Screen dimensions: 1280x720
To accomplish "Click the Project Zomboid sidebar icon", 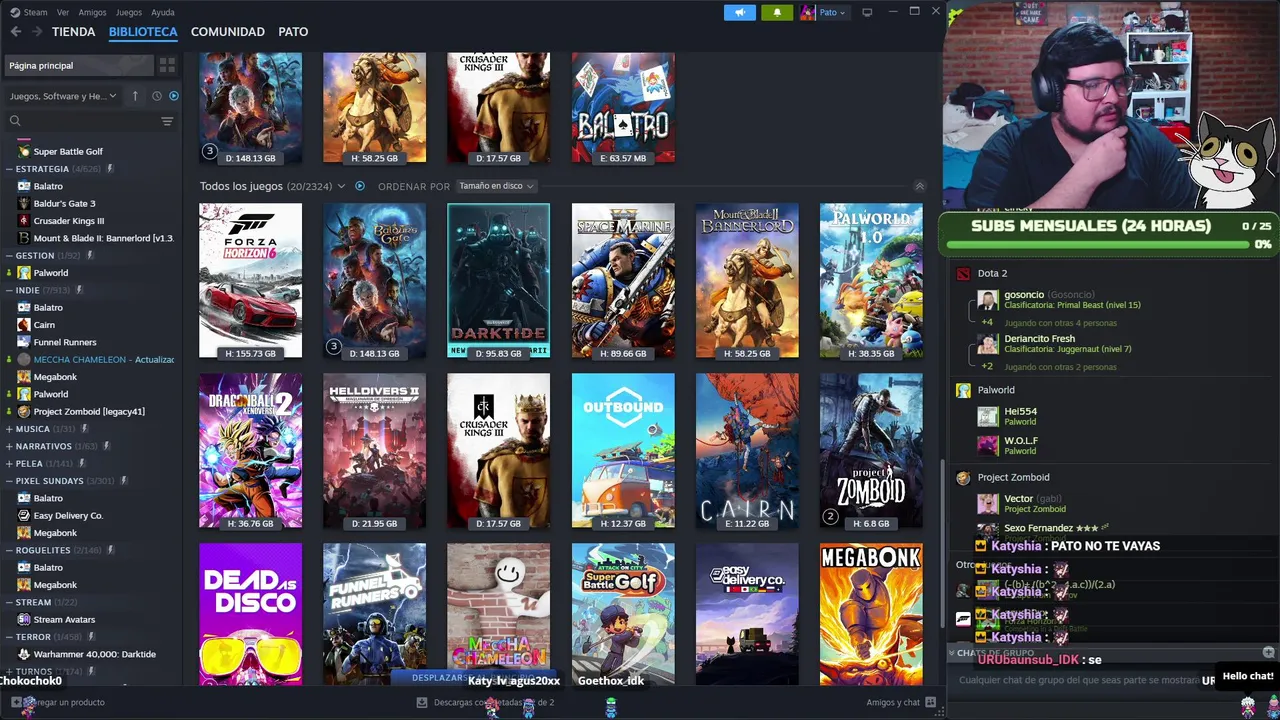I will pos(24,411).
